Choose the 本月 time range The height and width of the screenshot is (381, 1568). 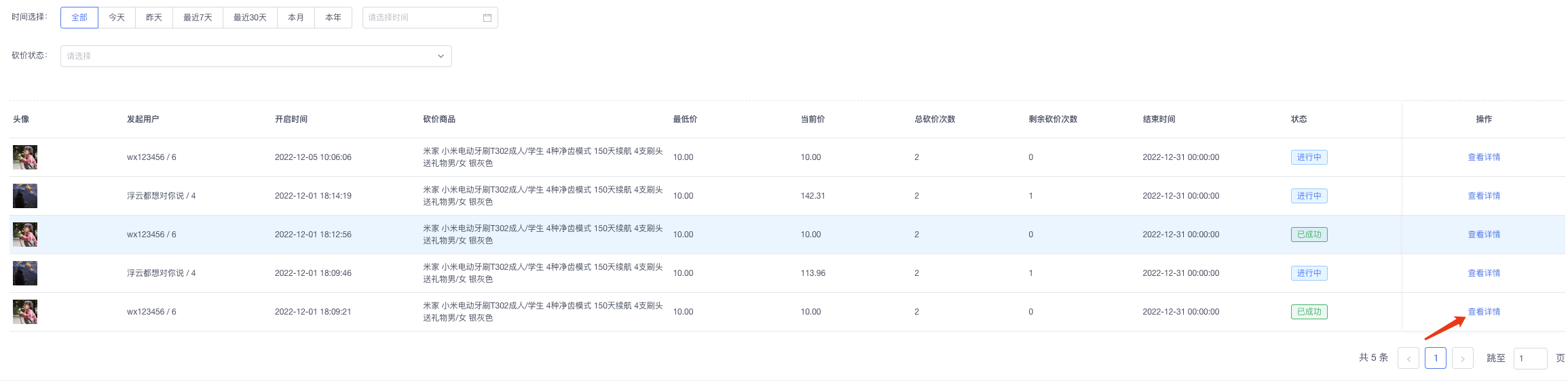pos(295,18)
